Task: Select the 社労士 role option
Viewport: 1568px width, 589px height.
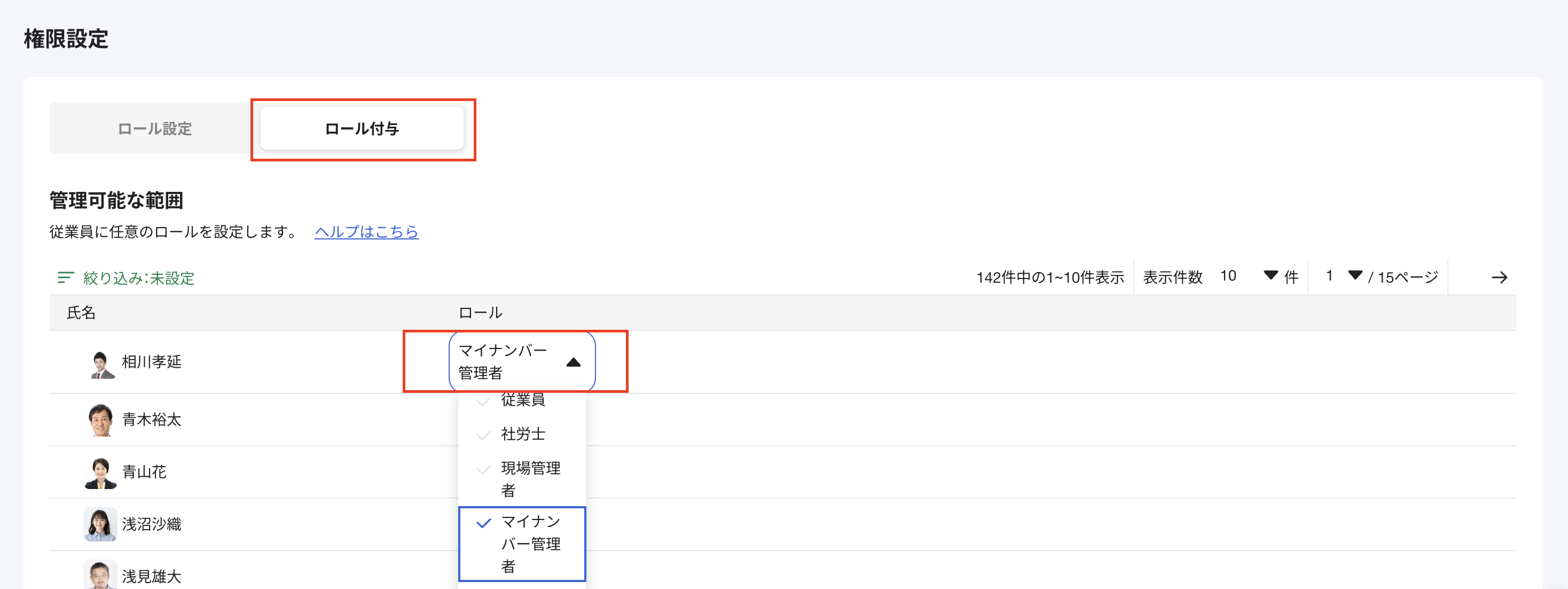Action: click(x=522, y=435)
